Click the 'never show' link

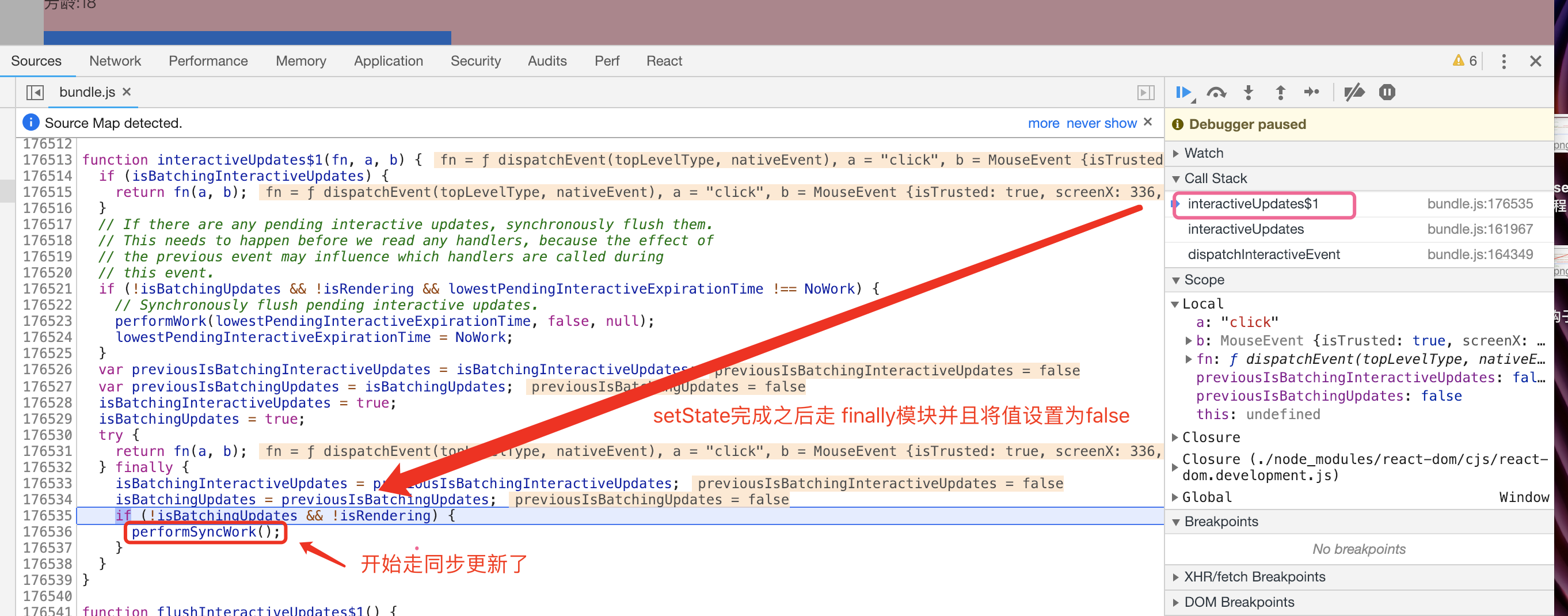[1101, 124]
